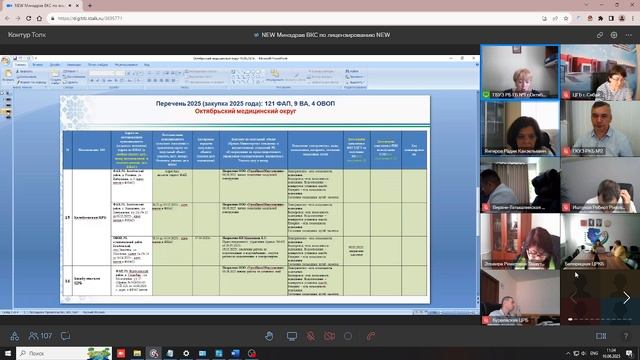Click the Перечень 2025 heading text
The height and width of the screenshot is (360, 640).
tap(245, 104)
